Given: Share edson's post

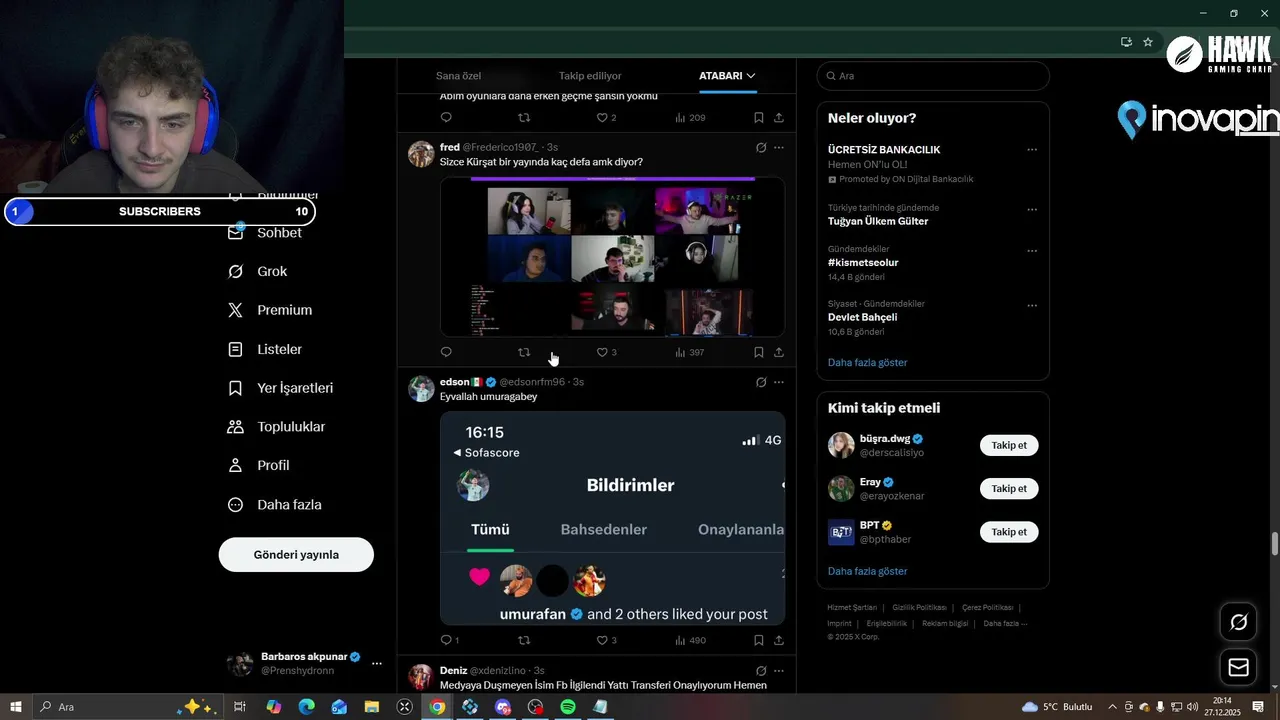Looking at the screenshot, I should pos(779,640).
